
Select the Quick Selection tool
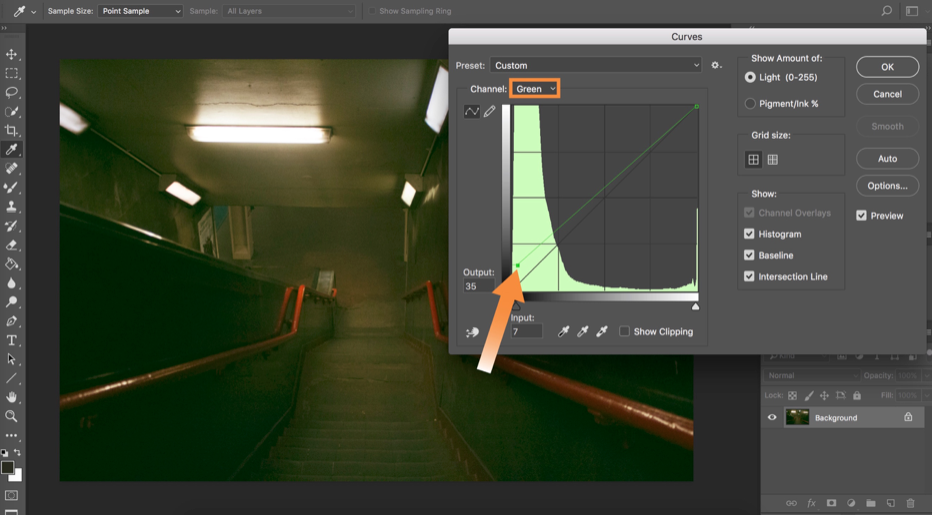click(11, 112)
